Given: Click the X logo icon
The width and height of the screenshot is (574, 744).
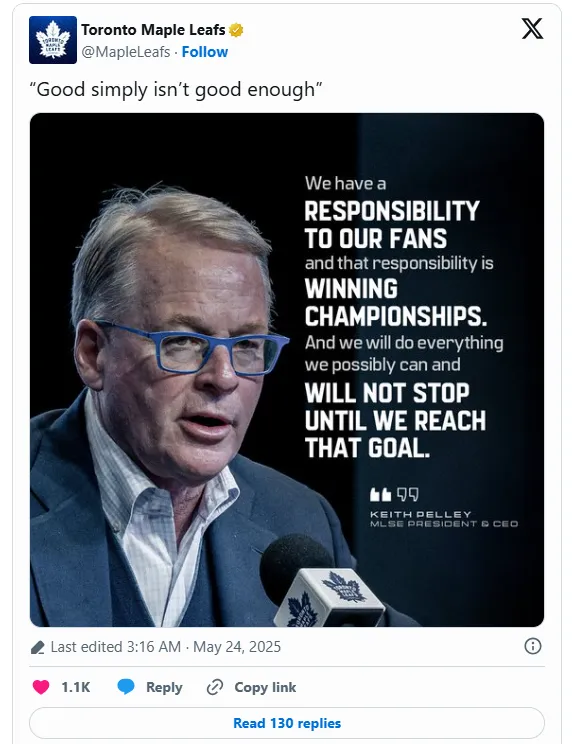Looking at the screenshot, I should 532,29.
